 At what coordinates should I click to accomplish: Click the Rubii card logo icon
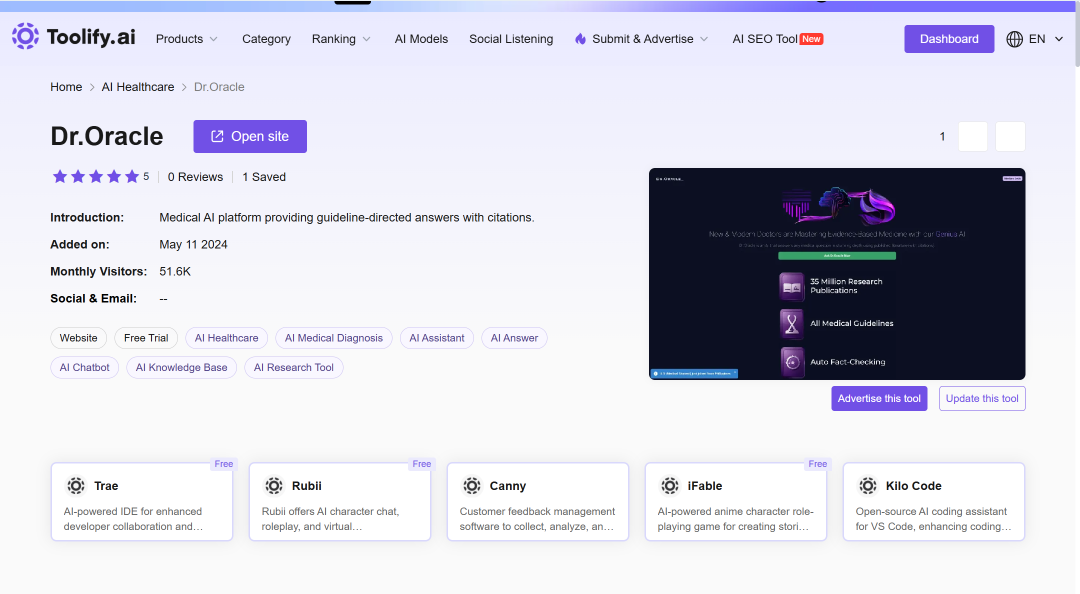click(x=273, y=486)
